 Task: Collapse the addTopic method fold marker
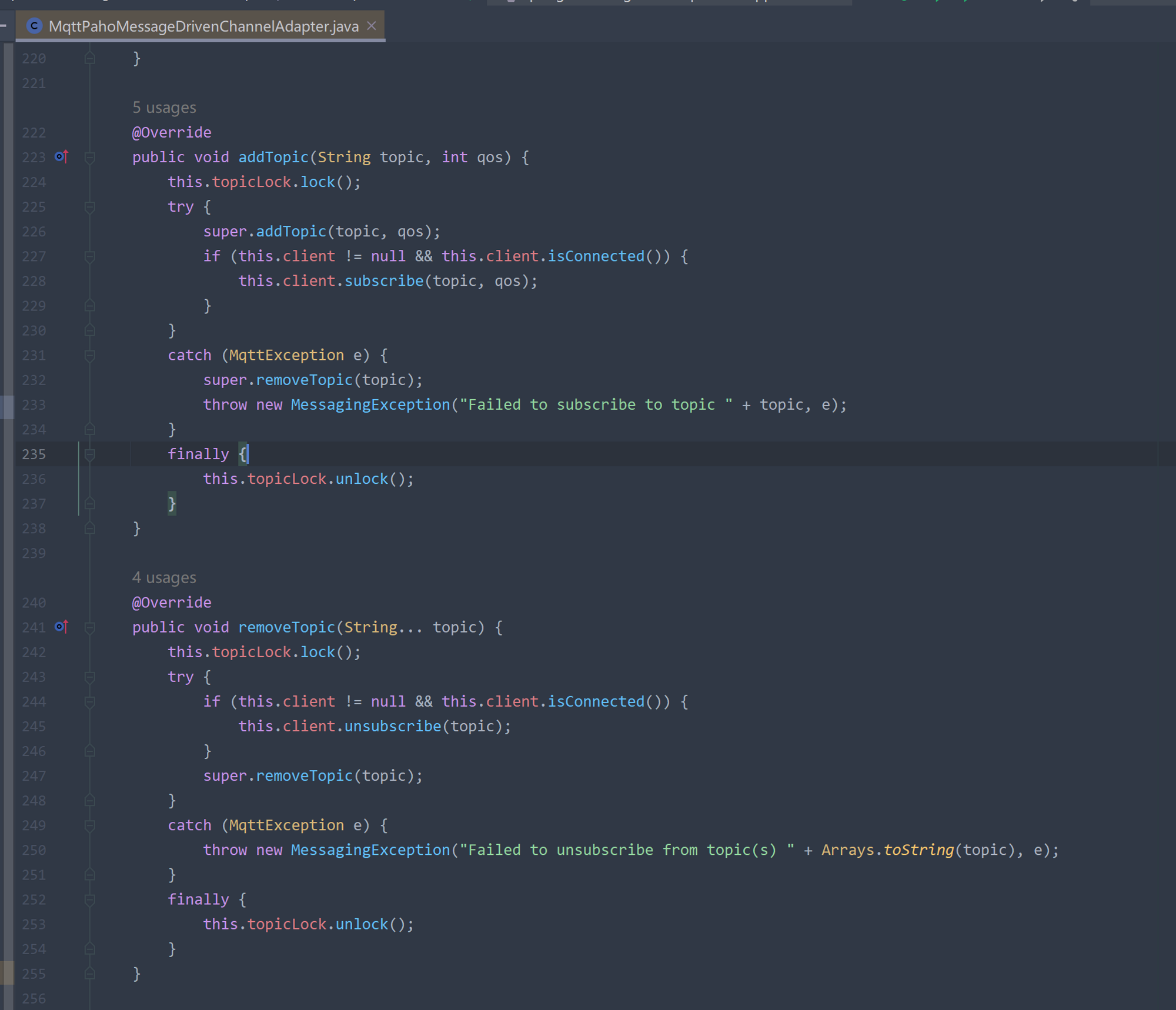(x=90, y=157)
